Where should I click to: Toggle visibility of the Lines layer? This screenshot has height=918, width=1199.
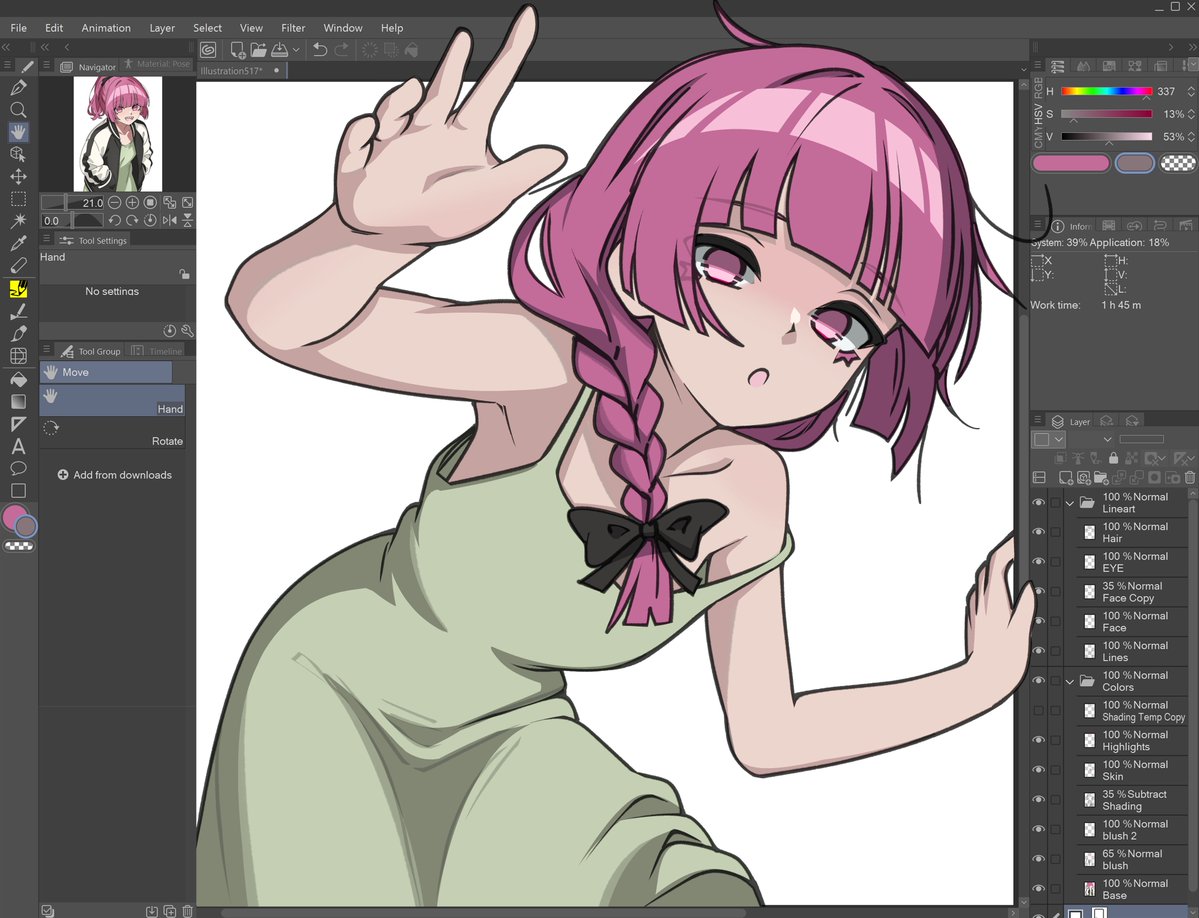1038,651
